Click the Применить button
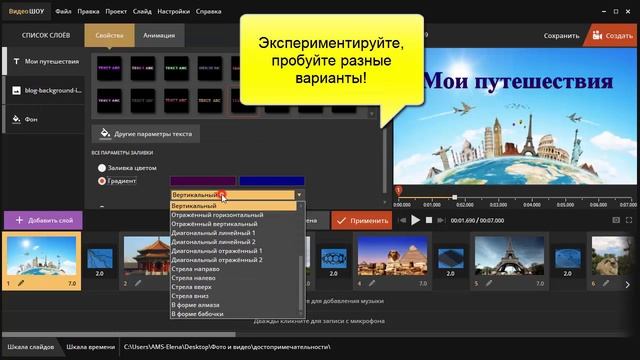Screen dimensions: 640x360 (362, 220)
